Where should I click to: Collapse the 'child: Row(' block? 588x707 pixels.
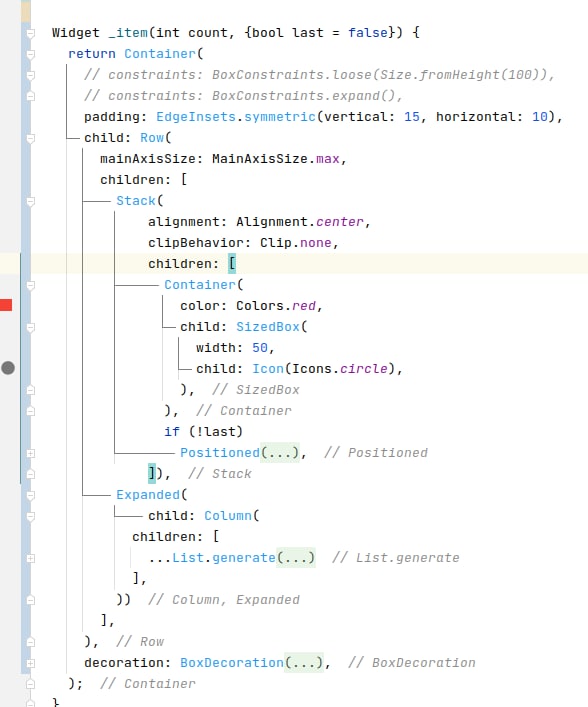point(30,138)
